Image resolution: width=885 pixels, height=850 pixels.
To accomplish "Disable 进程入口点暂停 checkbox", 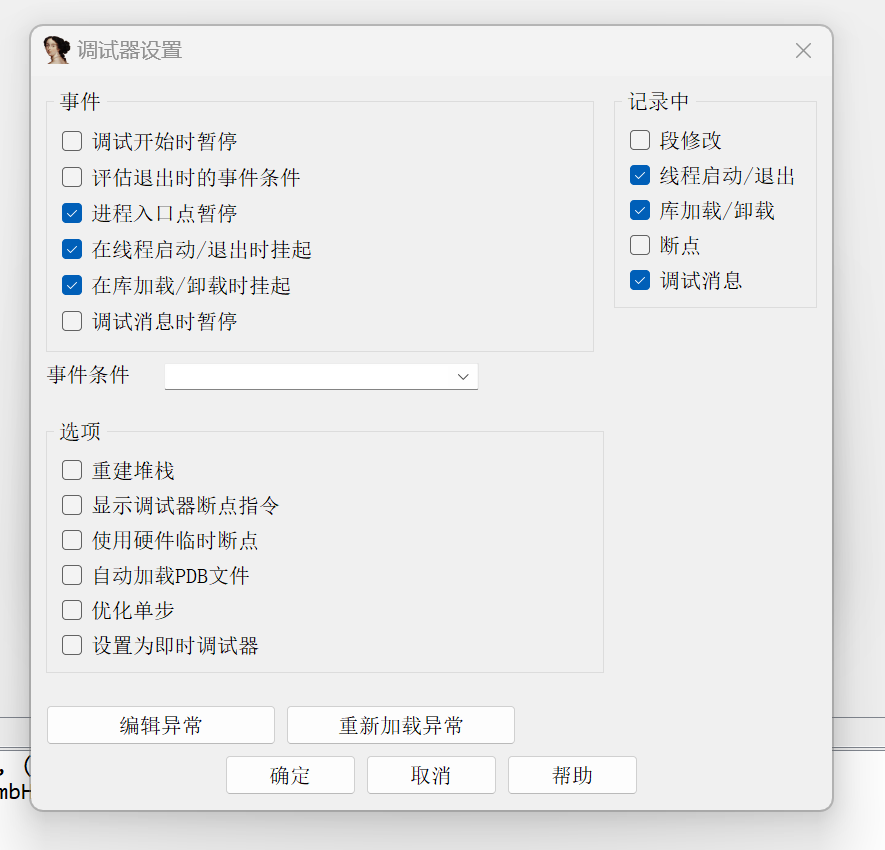I will (x=71, y=213).
